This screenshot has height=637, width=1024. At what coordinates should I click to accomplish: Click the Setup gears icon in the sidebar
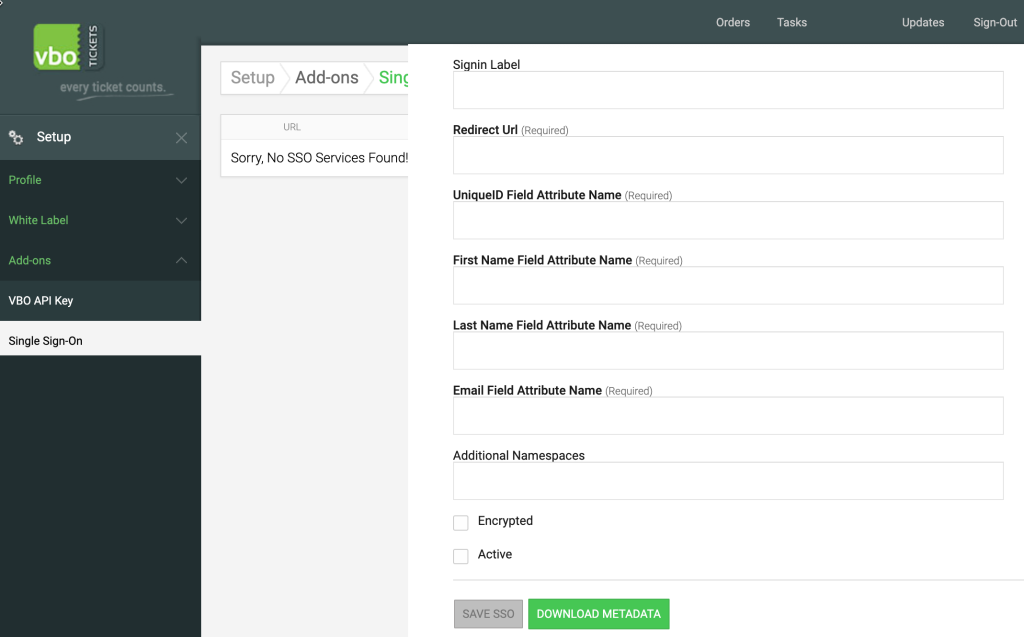tap(16, 137)
